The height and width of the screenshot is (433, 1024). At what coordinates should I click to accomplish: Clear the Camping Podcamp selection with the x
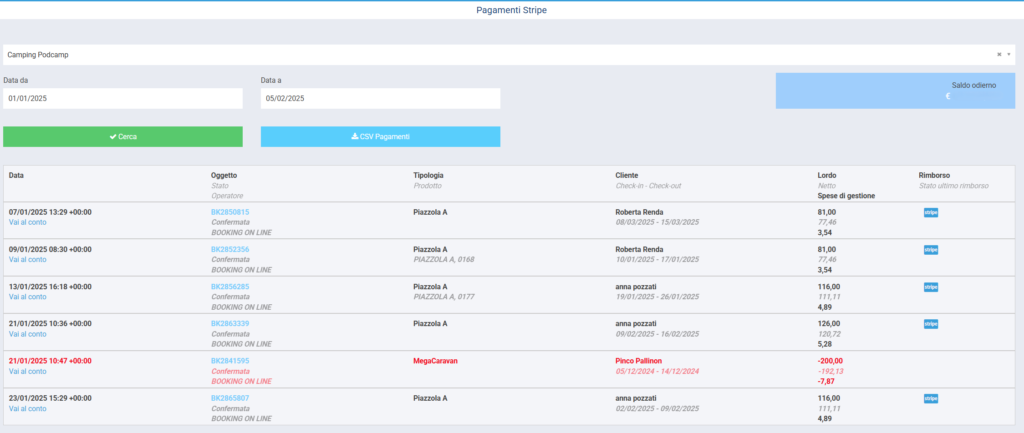(999, 55)
